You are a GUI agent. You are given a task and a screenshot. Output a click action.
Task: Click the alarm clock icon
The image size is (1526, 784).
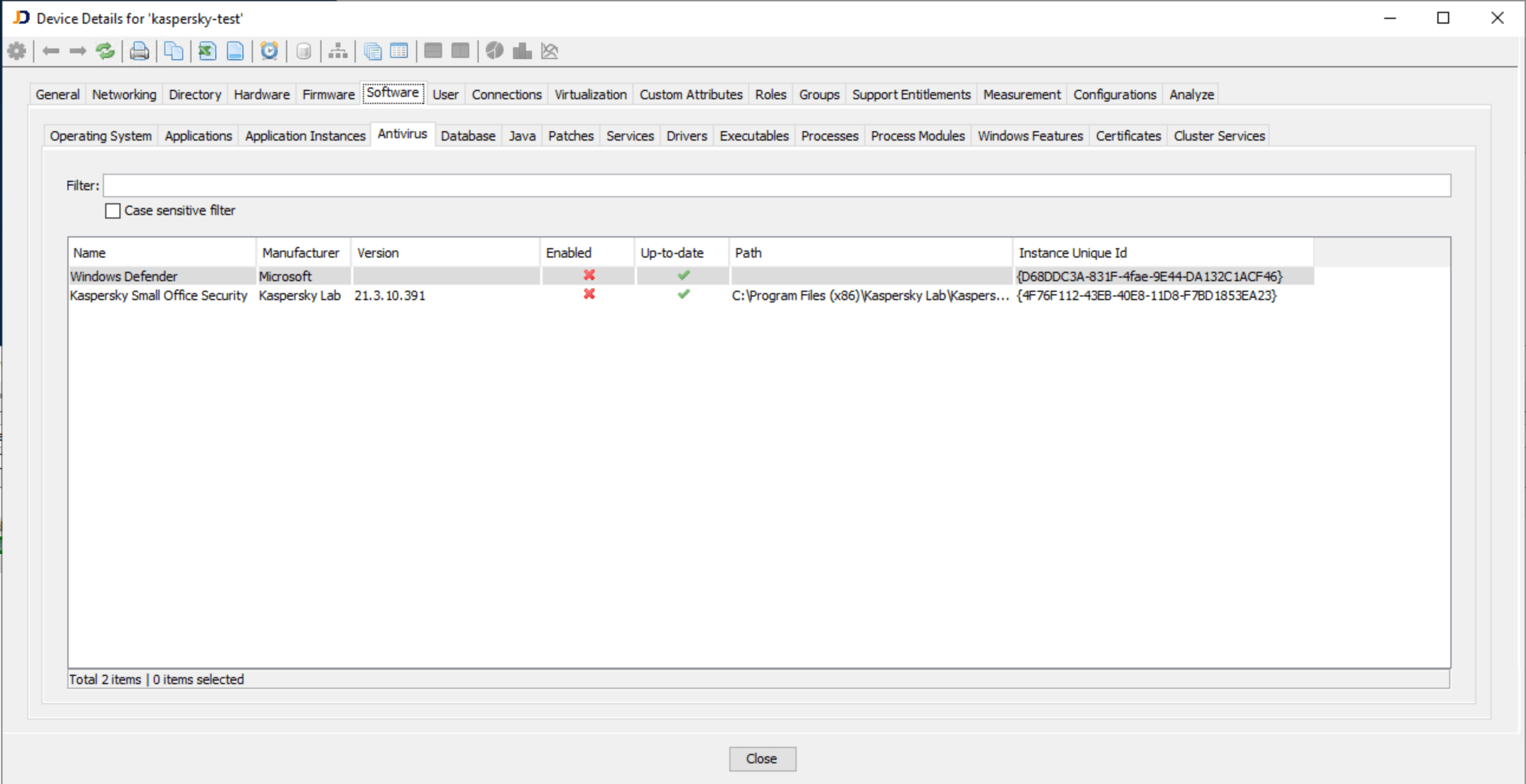point(269,51)
